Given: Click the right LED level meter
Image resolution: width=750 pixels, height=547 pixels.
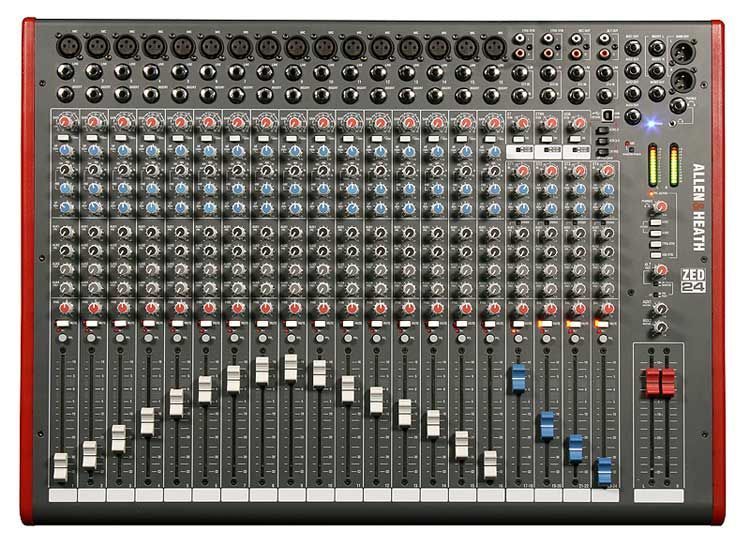Looking at the screenshot, I should pos(674,165).
